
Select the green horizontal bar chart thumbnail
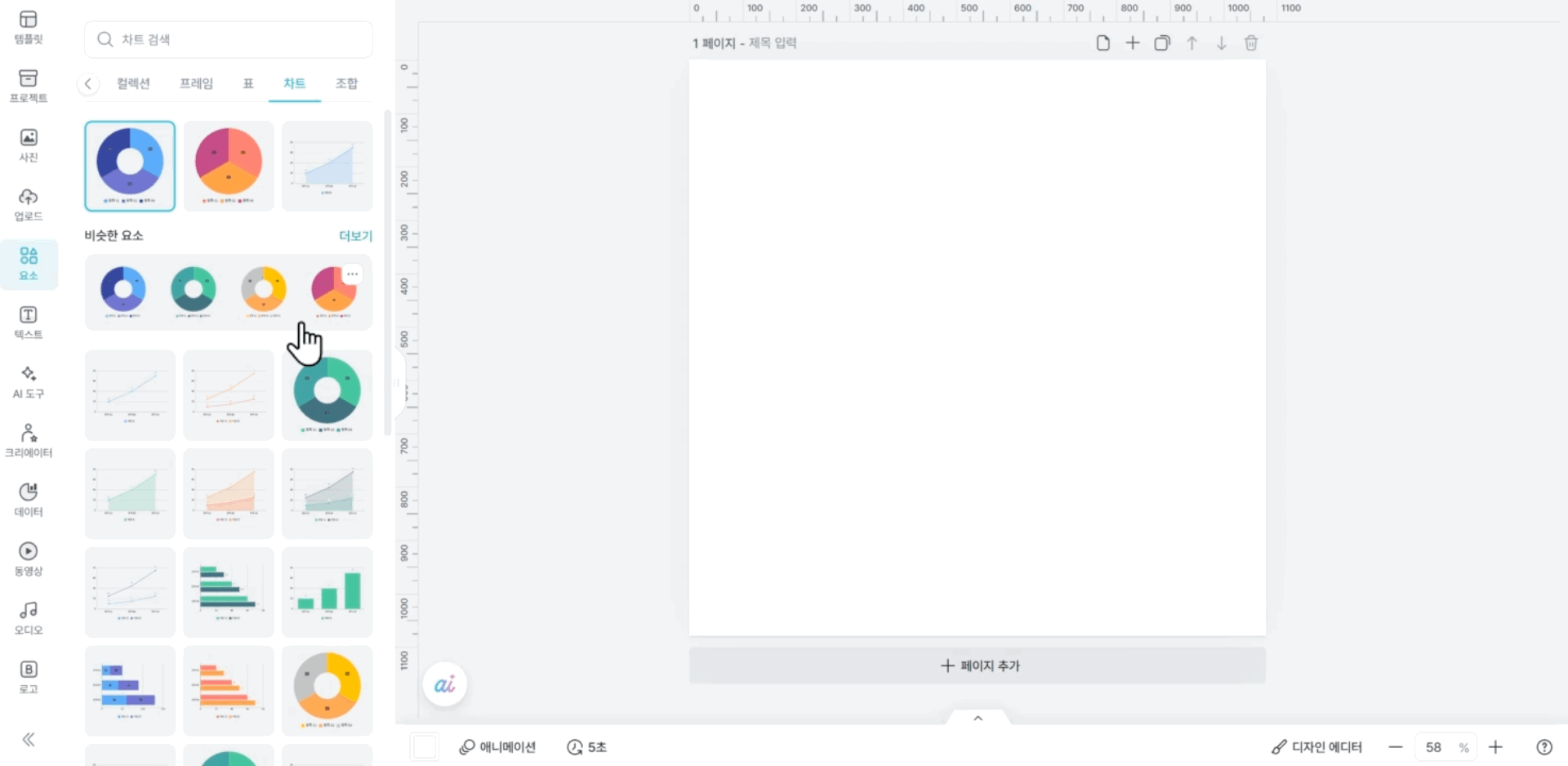coord(229,592)
